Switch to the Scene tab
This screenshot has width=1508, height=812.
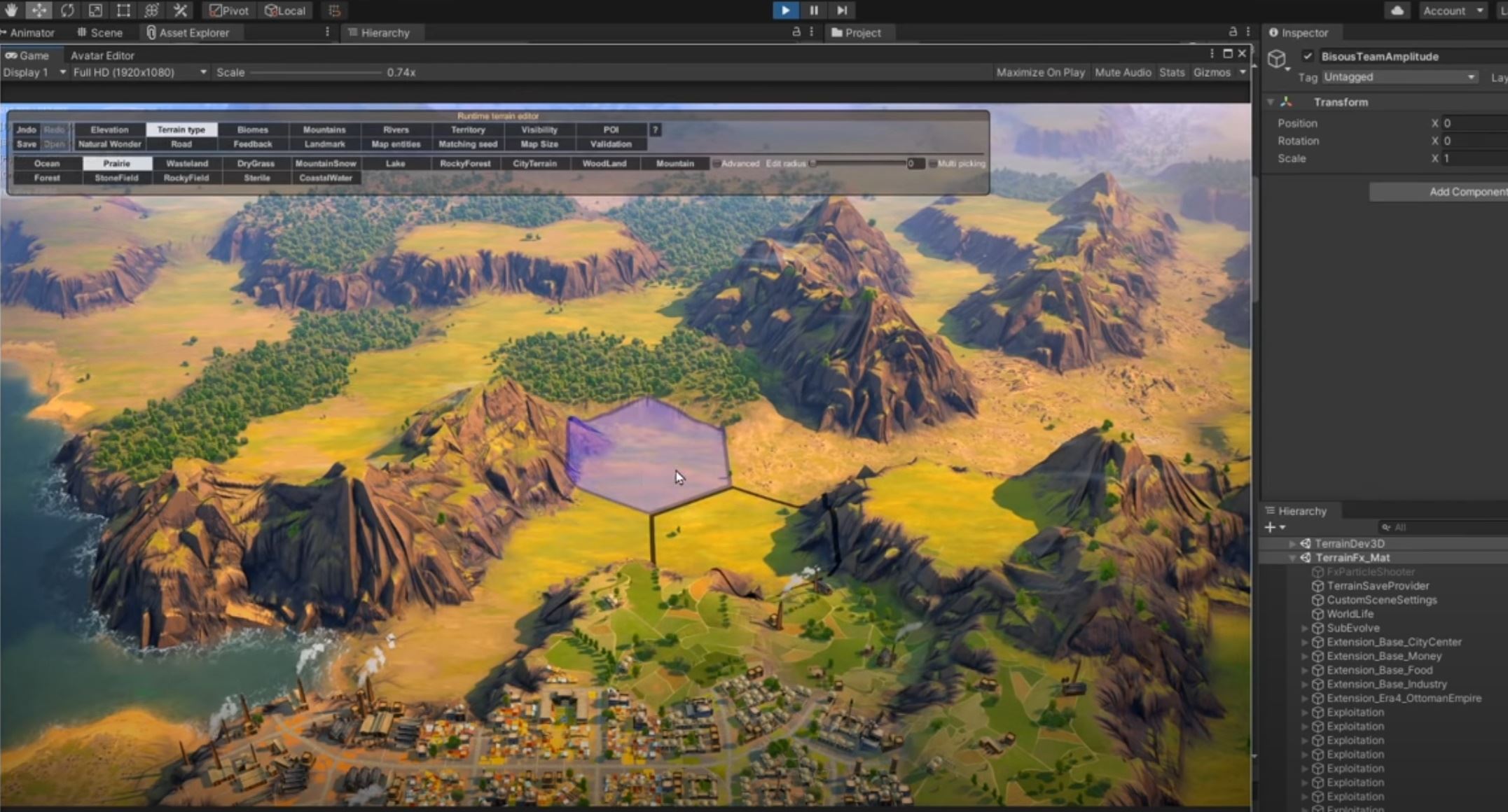click(x=100, y=32)
